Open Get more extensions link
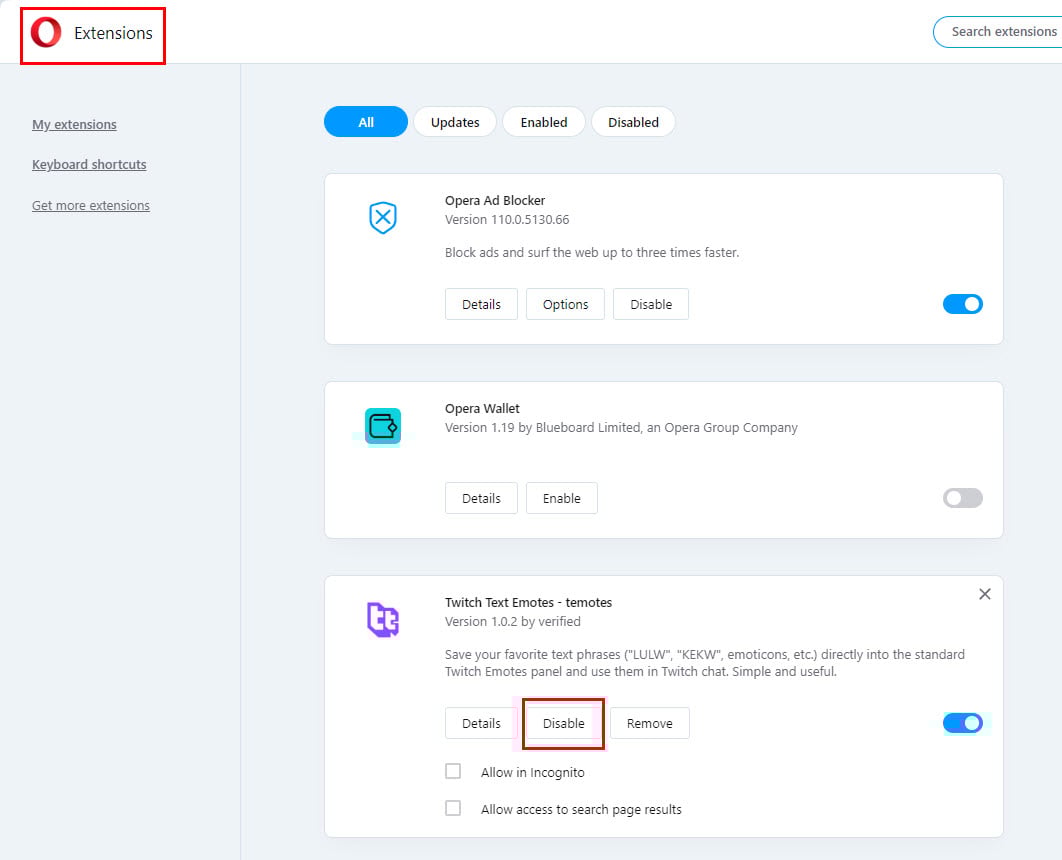 tap(91, 205)
